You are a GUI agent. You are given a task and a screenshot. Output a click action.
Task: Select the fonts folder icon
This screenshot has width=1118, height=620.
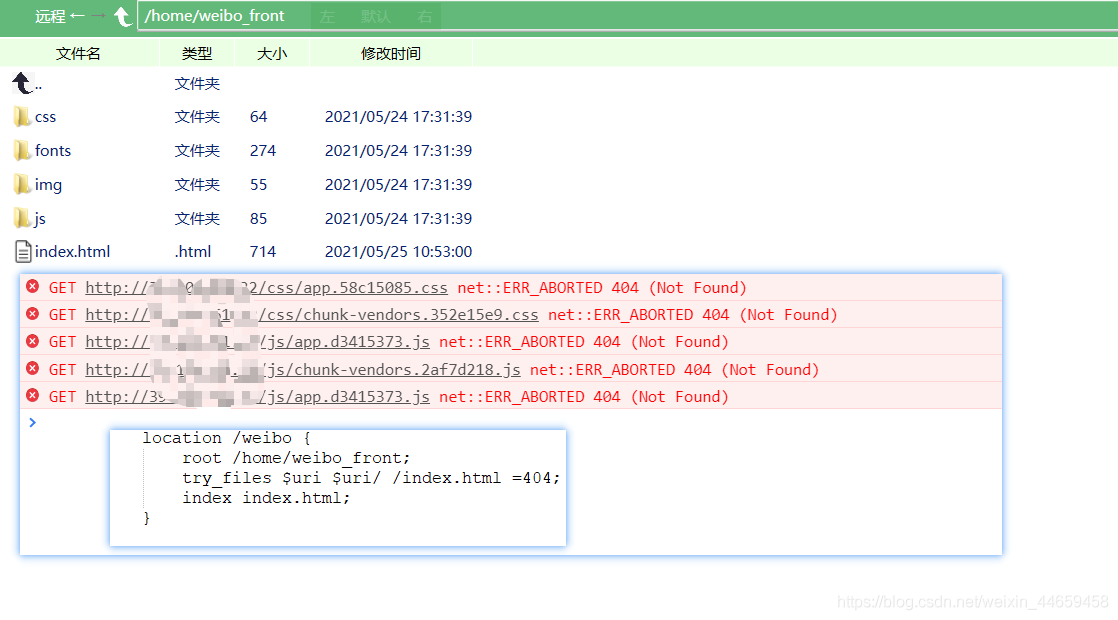[x=22, y=150]
